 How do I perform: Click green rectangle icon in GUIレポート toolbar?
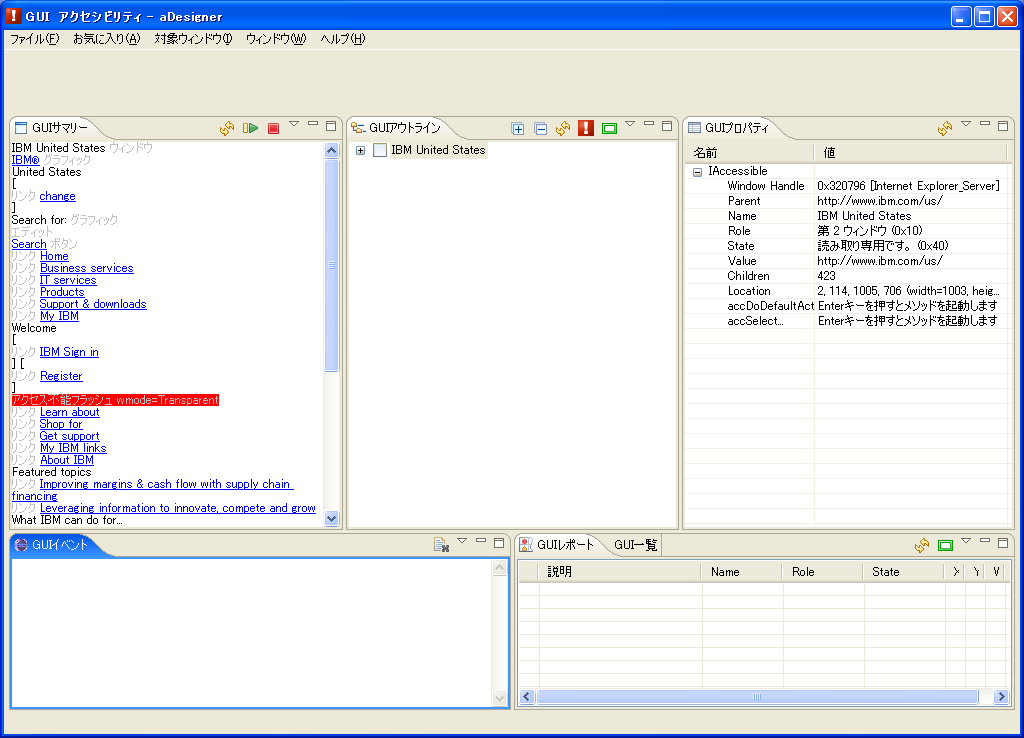click(945, 545)
